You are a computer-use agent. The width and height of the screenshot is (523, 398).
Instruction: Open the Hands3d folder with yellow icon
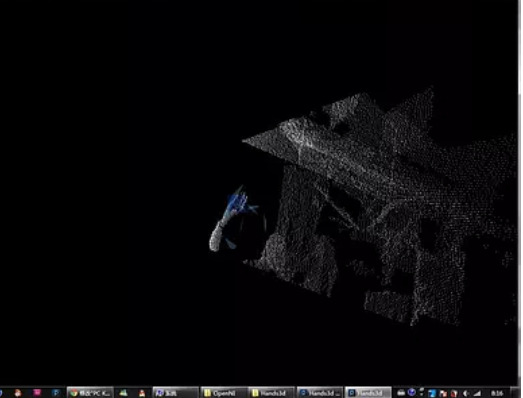pyautogui.click(x=272, y=393)
